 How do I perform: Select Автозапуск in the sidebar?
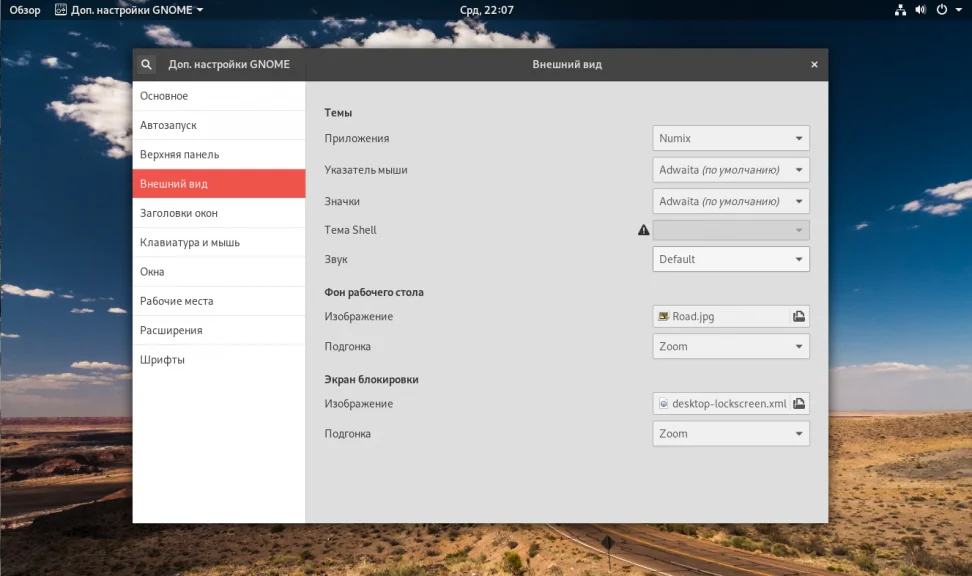click(x=219, y=125)
